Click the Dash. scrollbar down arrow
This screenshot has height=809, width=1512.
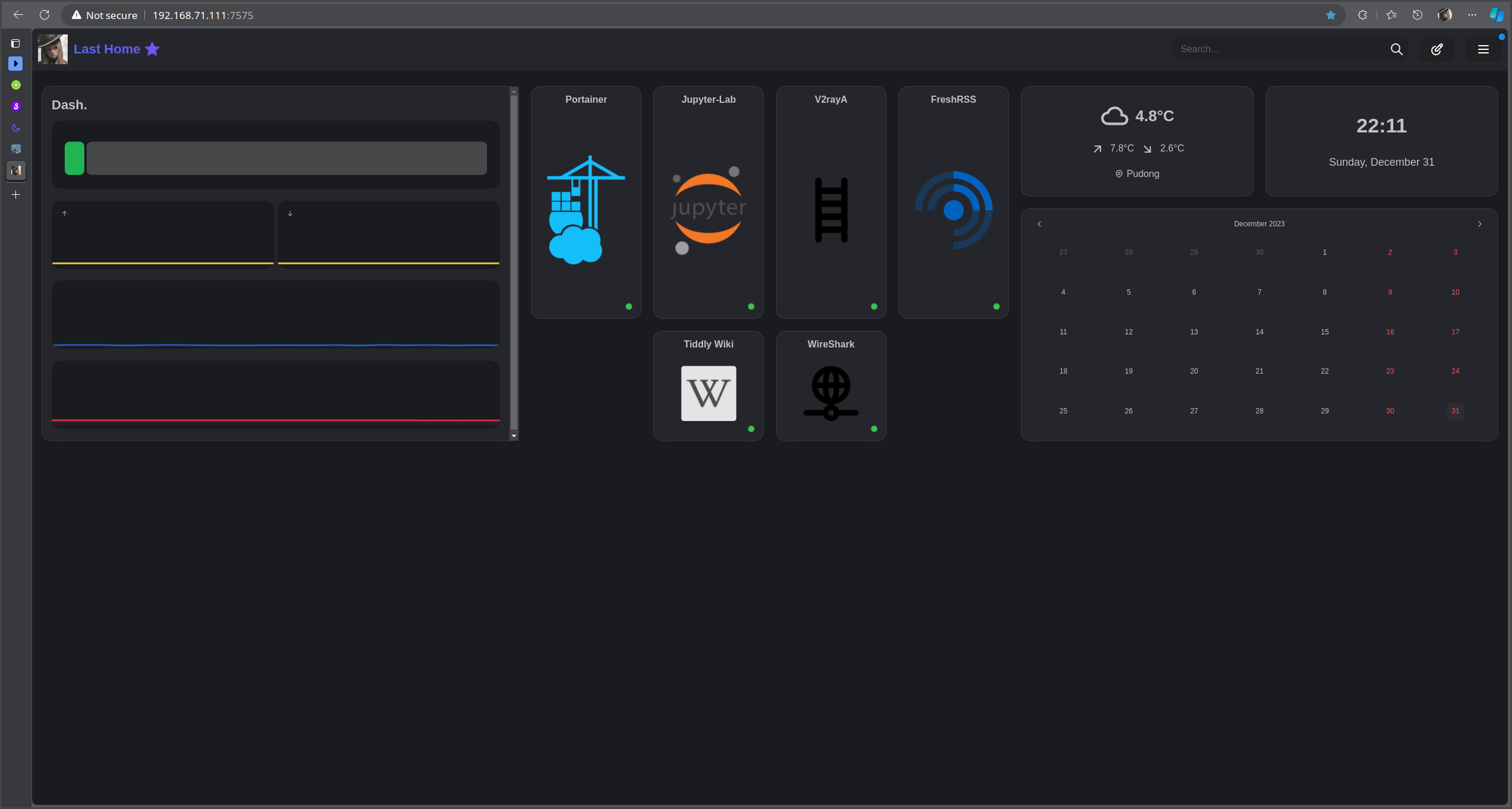click(514, 436)
